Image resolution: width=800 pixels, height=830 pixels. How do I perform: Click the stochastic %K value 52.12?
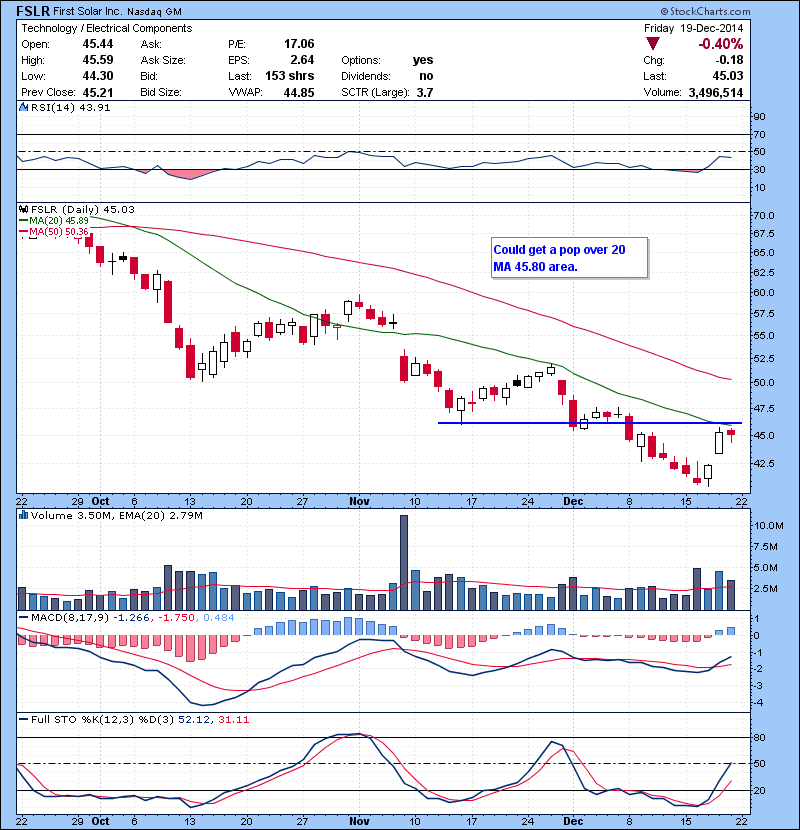click(x=195, y=719)
